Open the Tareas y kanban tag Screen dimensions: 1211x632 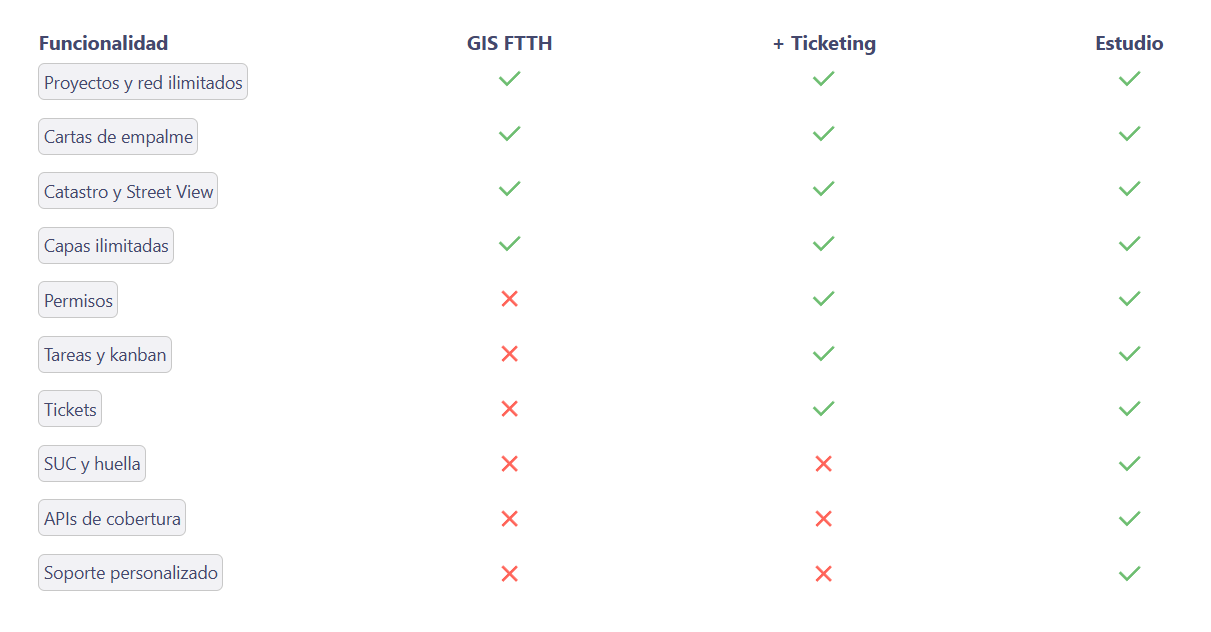pos(105,355)
